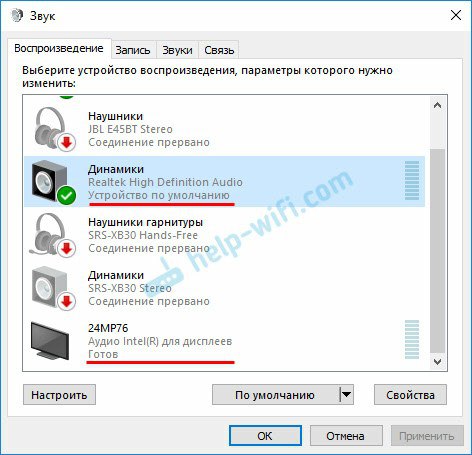Image resolution: width=472 pixels, height=455 pixels.
Task: Set device with По умолчанию button
Action: [x=275, y=395]
